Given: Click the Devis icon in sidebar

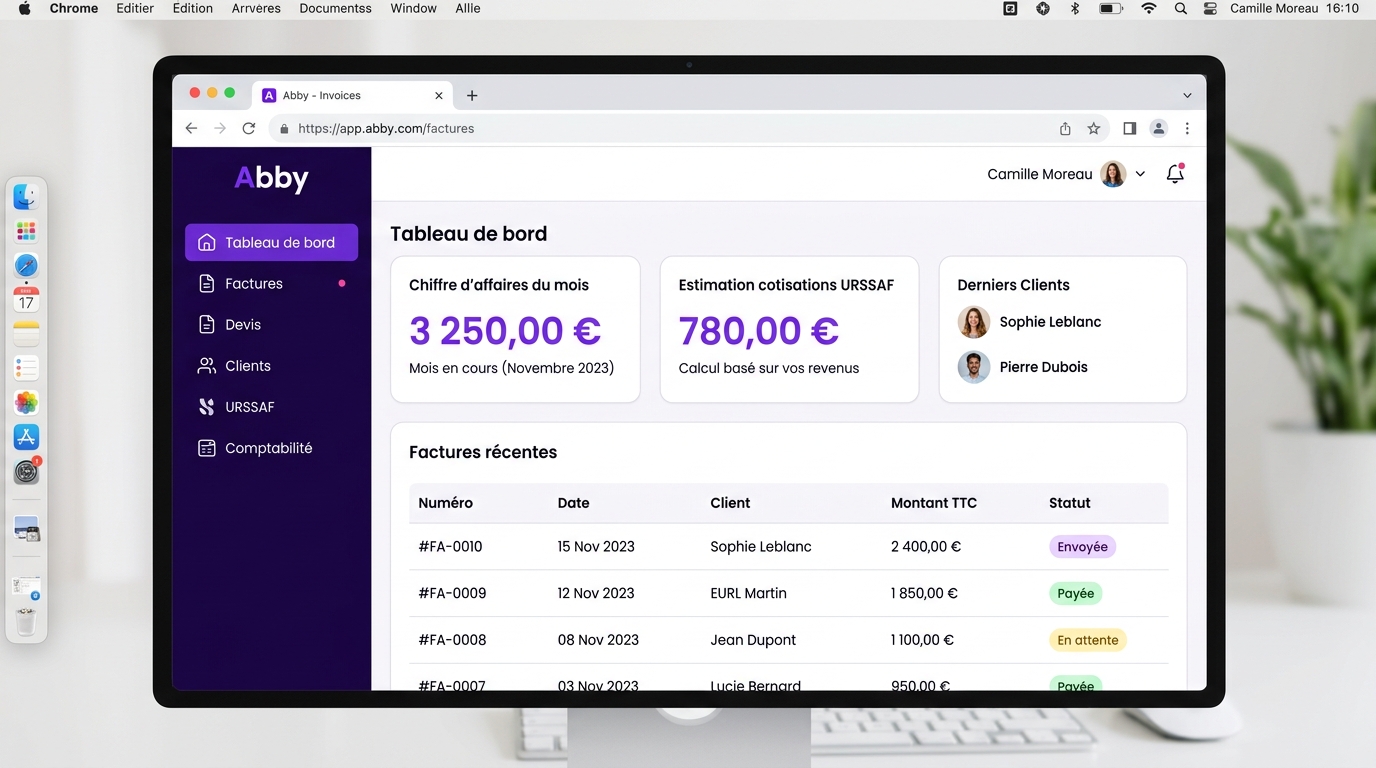Looking at the screenshot, I should point(207,325).
